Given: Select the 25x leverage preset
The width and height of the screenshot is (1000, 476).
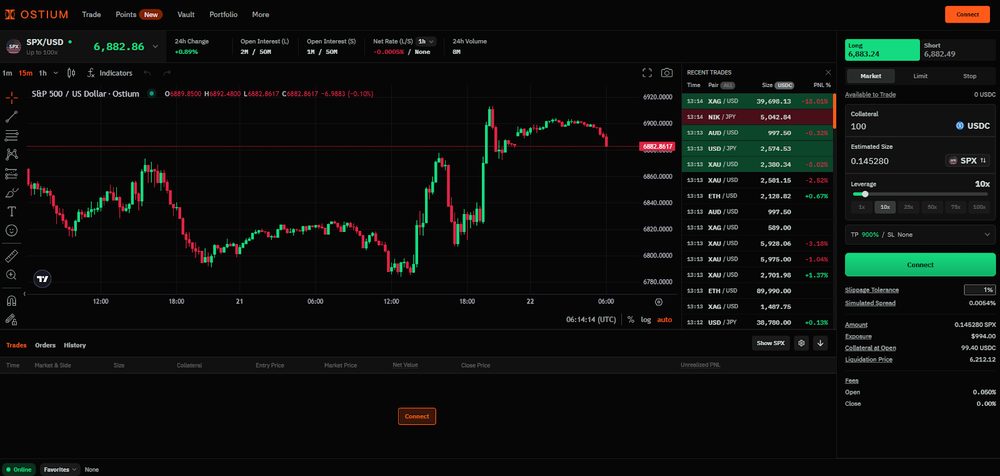Looking at the screenshot, I should click(x=909, y=207).
